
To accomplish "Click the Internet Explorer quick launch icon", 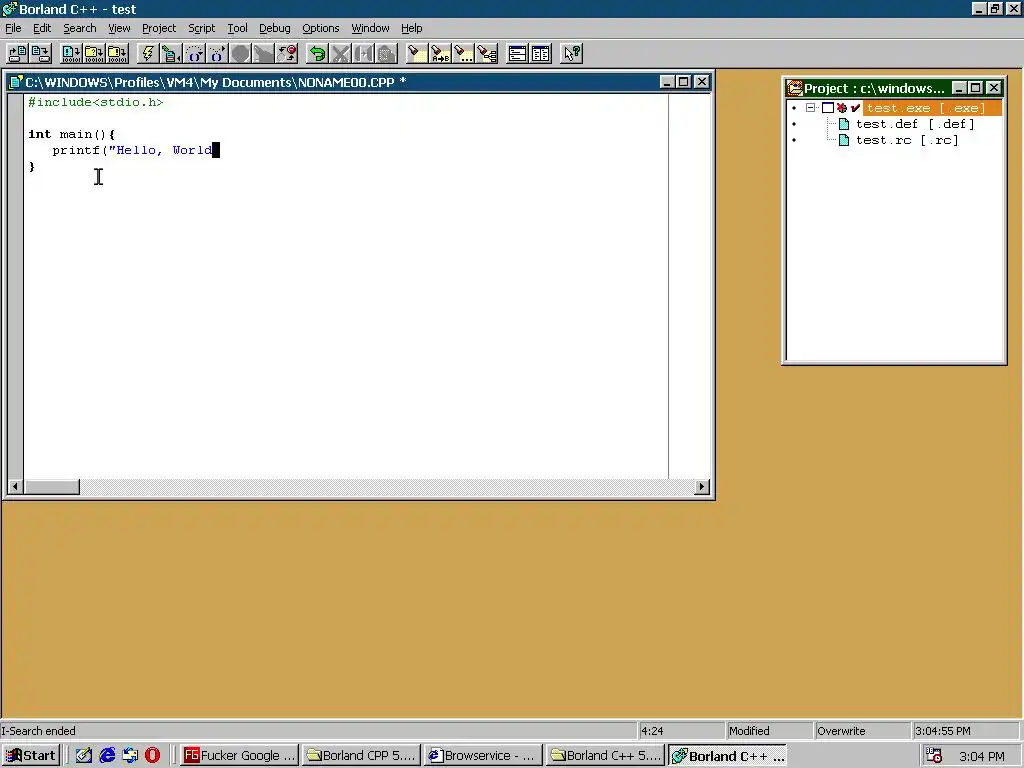I will 107,756.
